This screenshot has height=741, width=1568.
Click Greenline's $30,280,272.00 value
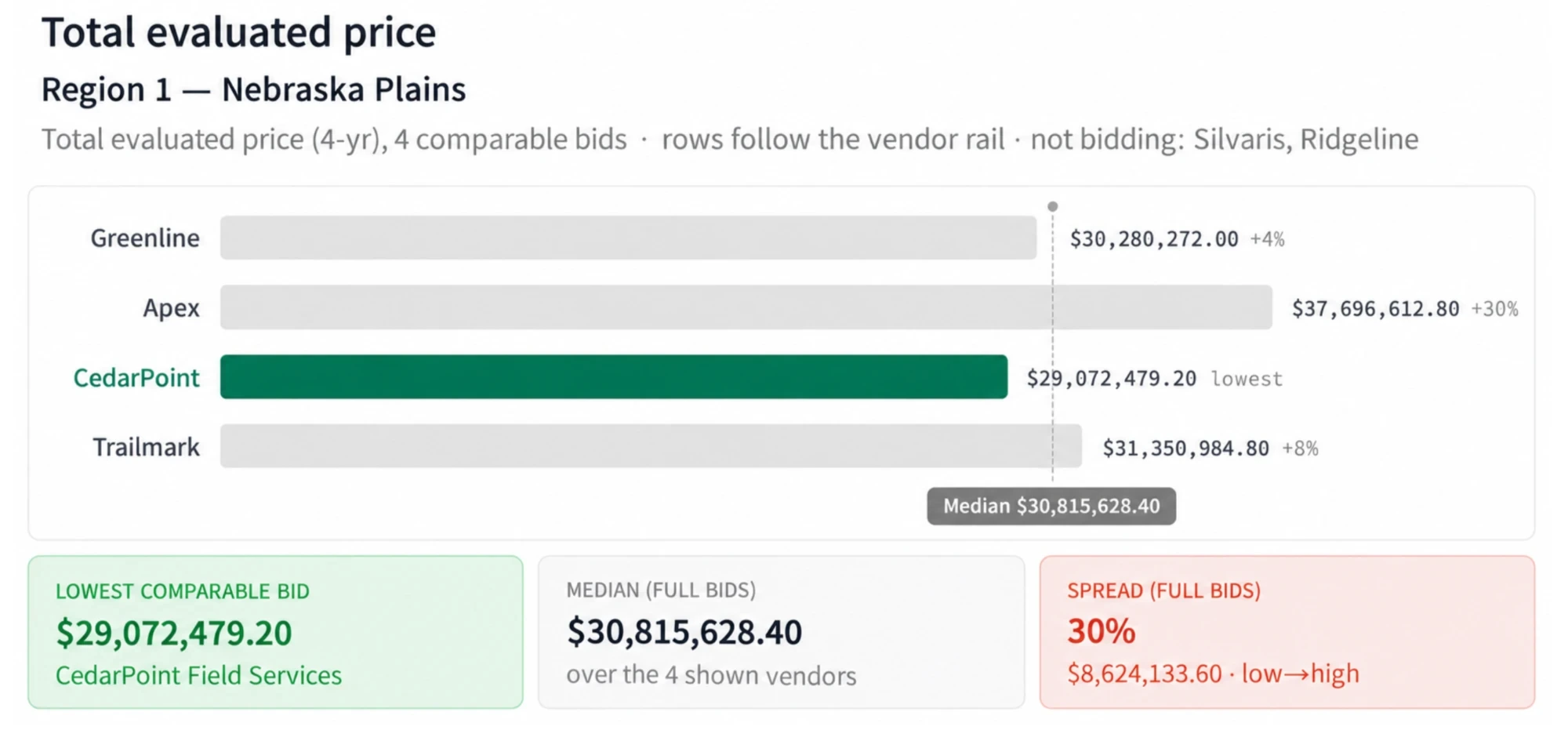click(x=1154, y=239)
